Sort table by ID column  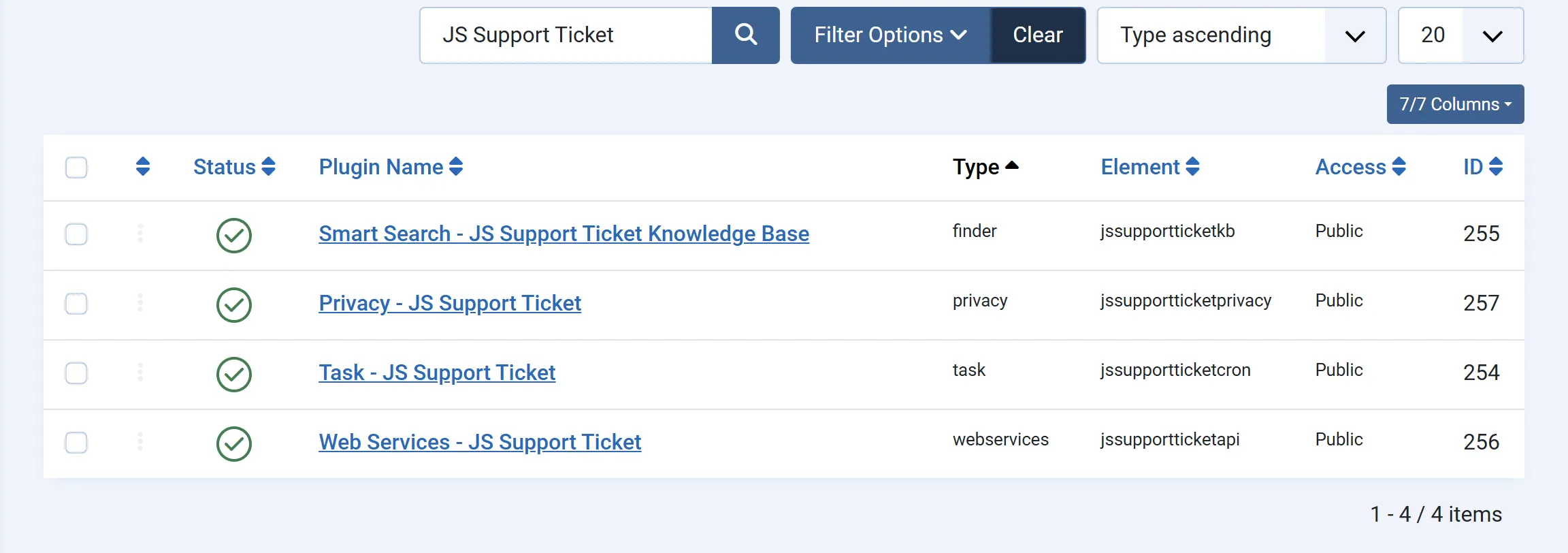pos(1483,167)
